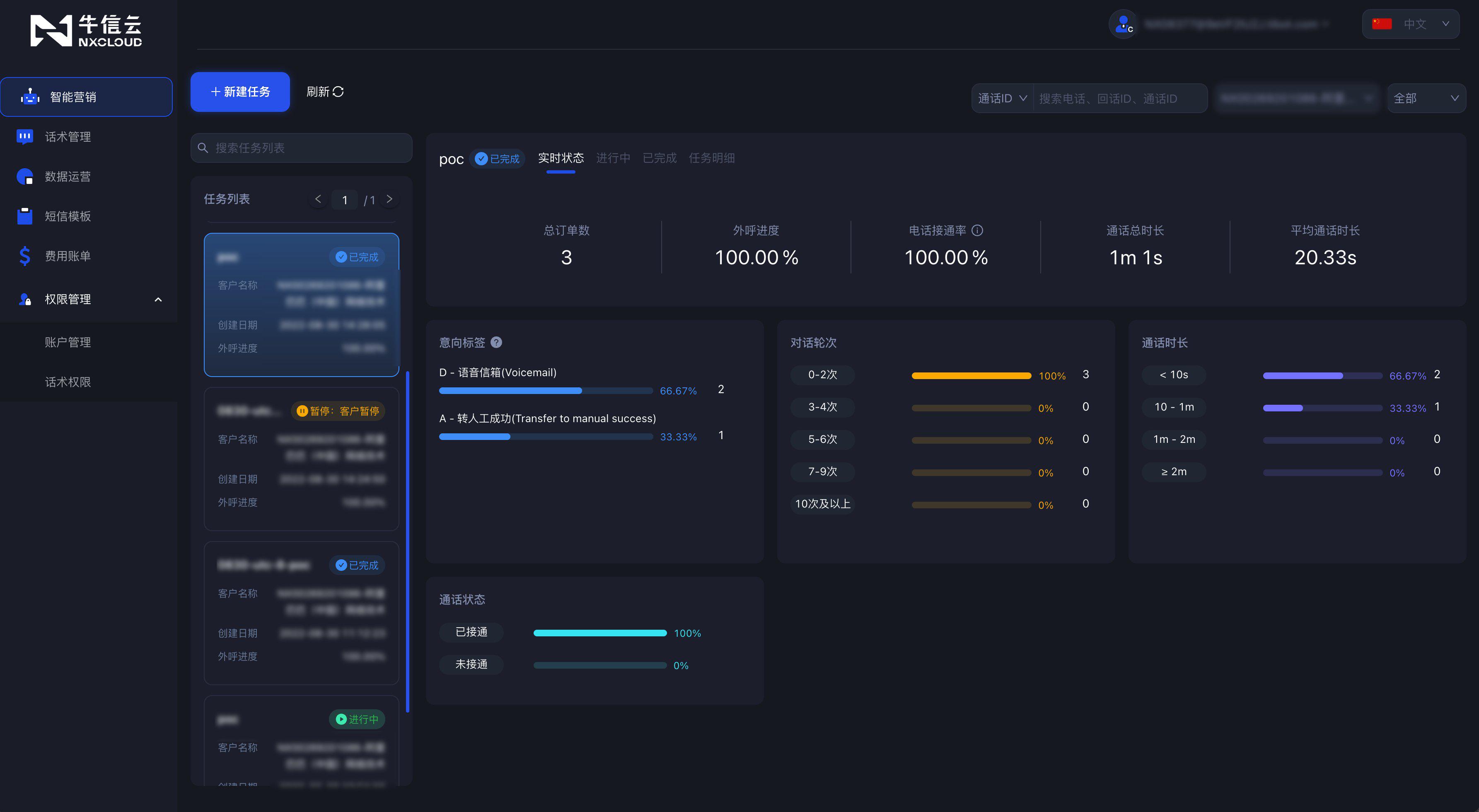The height and width of the screenshot is (812, 1479).
Task: Click the China flag icon
Action: click(x=1381, y=24)
